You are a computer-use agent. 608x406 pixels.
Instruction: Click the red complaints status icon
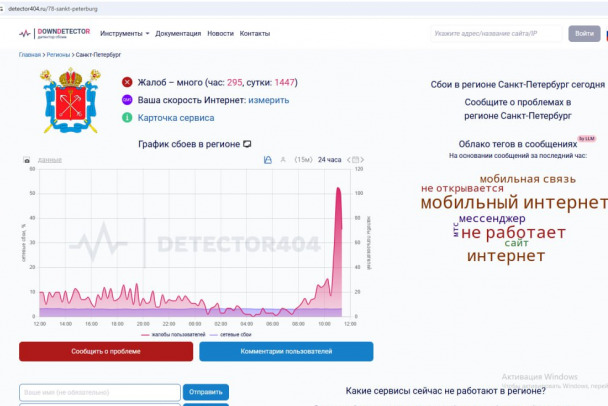pos(127,83)
